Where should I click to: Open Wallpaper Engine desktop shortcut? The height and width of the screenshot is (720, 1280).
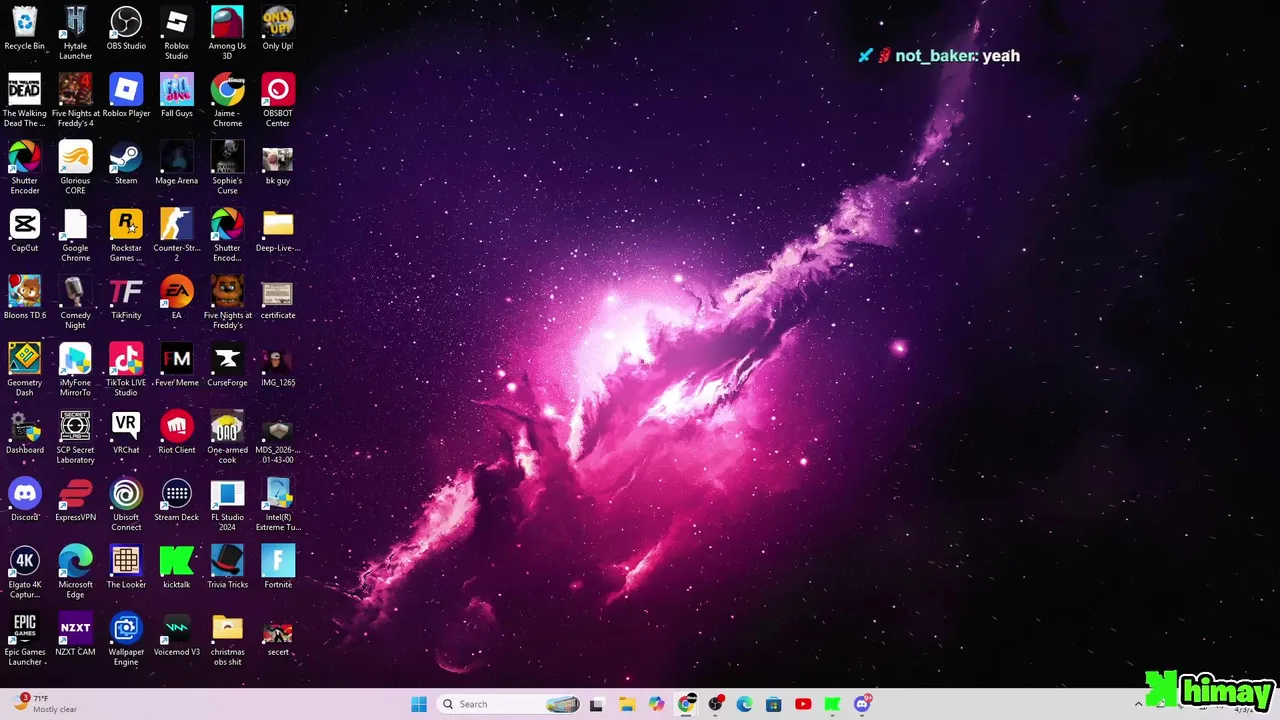[x=126, y=637]
